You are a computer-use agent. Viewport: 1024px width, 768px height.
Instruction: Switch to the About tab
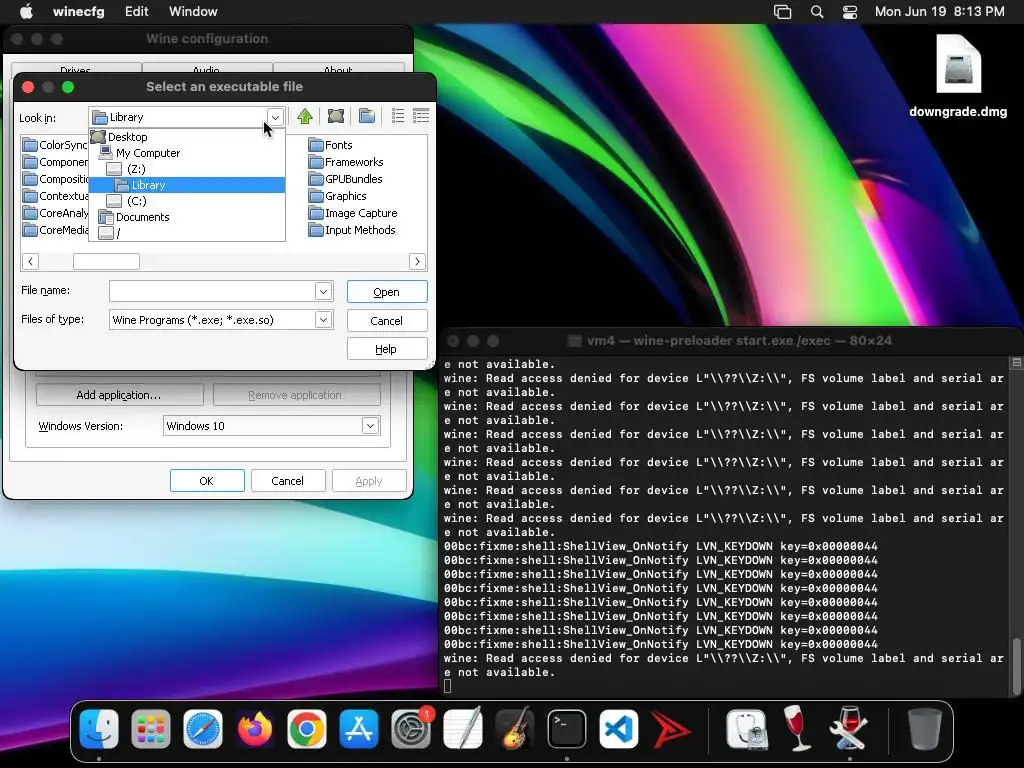pyautogui.click(x=338, y=69)
